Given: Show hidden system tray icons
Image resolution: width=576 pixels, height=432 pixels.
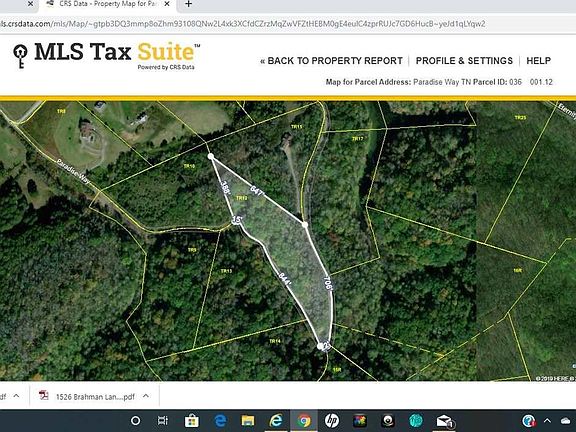Looking at the screenshot, I should click(x=547, y=421).
